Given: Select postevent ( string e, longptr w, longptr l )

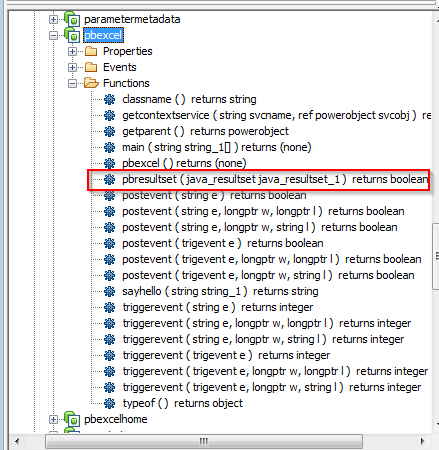Looking at the screenshot, I should click(x=263, y=211).
